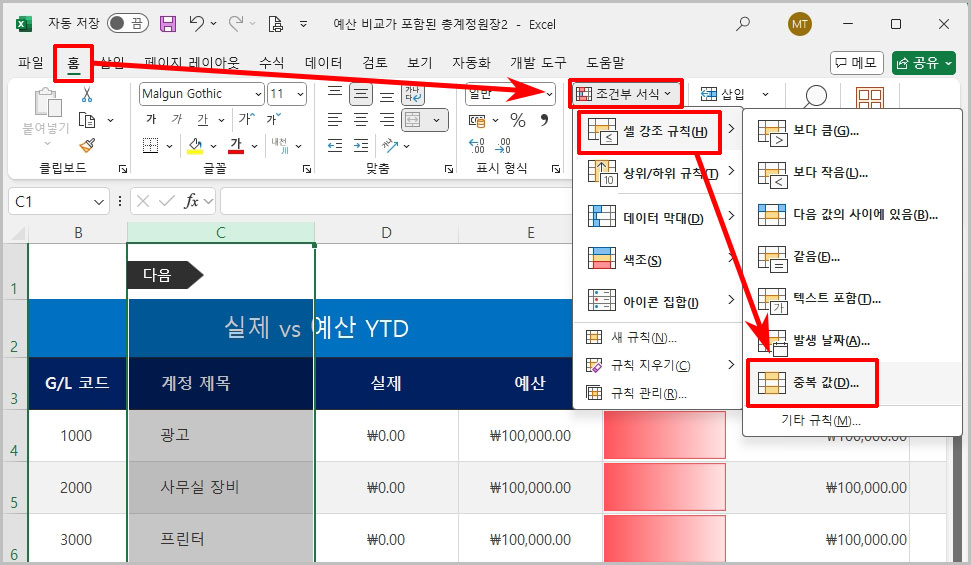Click the comma style icon

pyautogui.click(x=544, y=119)
